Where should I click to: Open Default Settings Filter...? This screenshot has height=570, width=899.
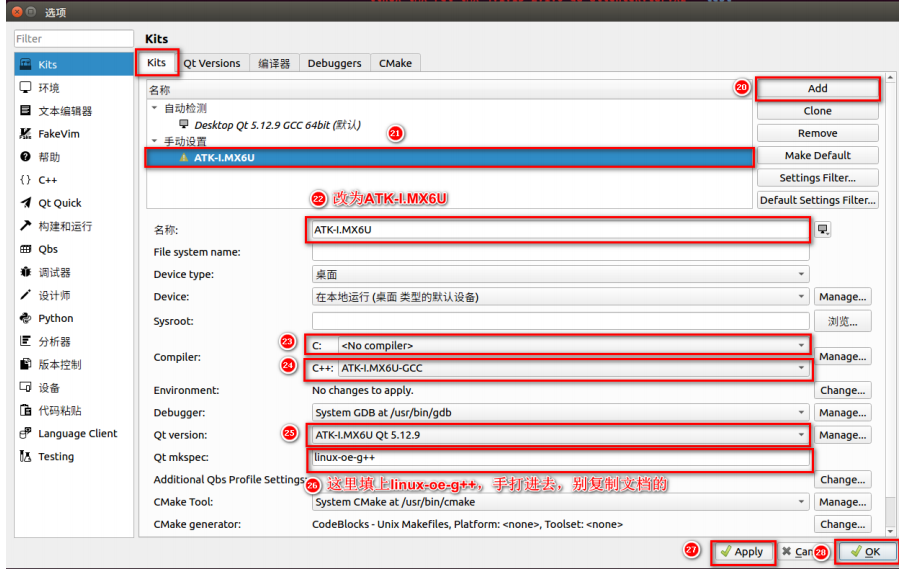click(x=818, y=200)
